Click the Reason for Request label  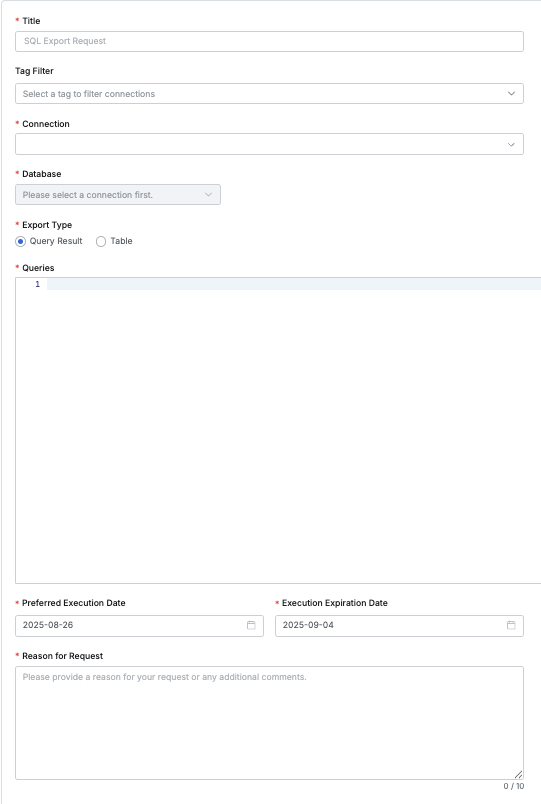tap(63, 656)
